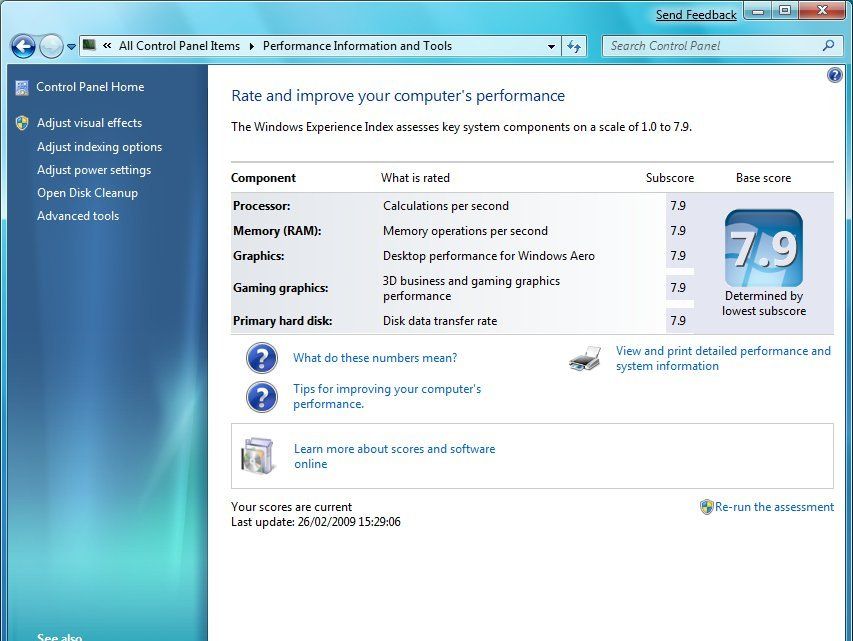This screenshot has width=853, height=641.
Task: Click the shield icon next to Adjust visual effects
Action: (x=21, y=123)
